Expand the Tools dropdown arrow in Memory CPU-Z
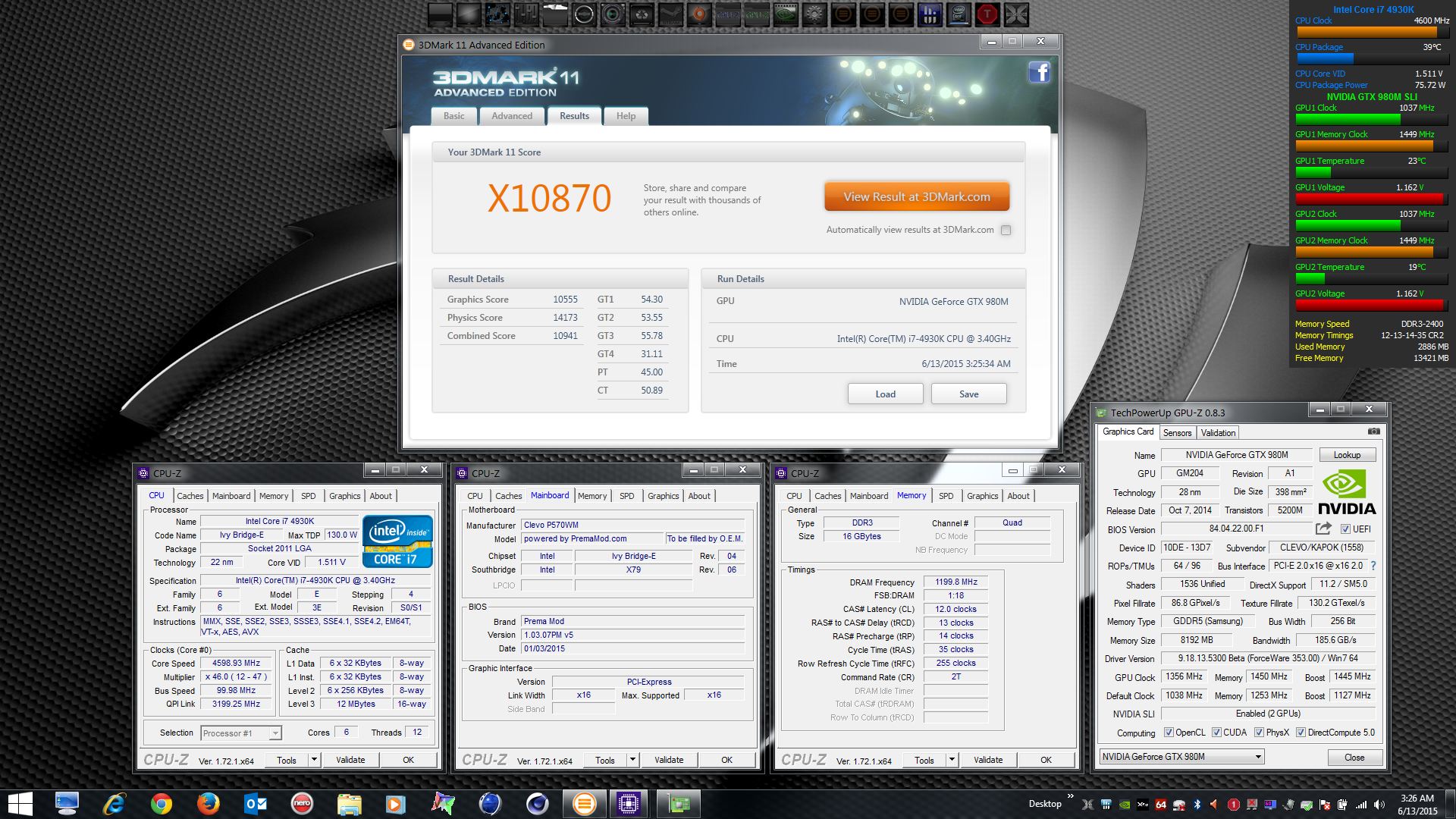 click(952, 760)
